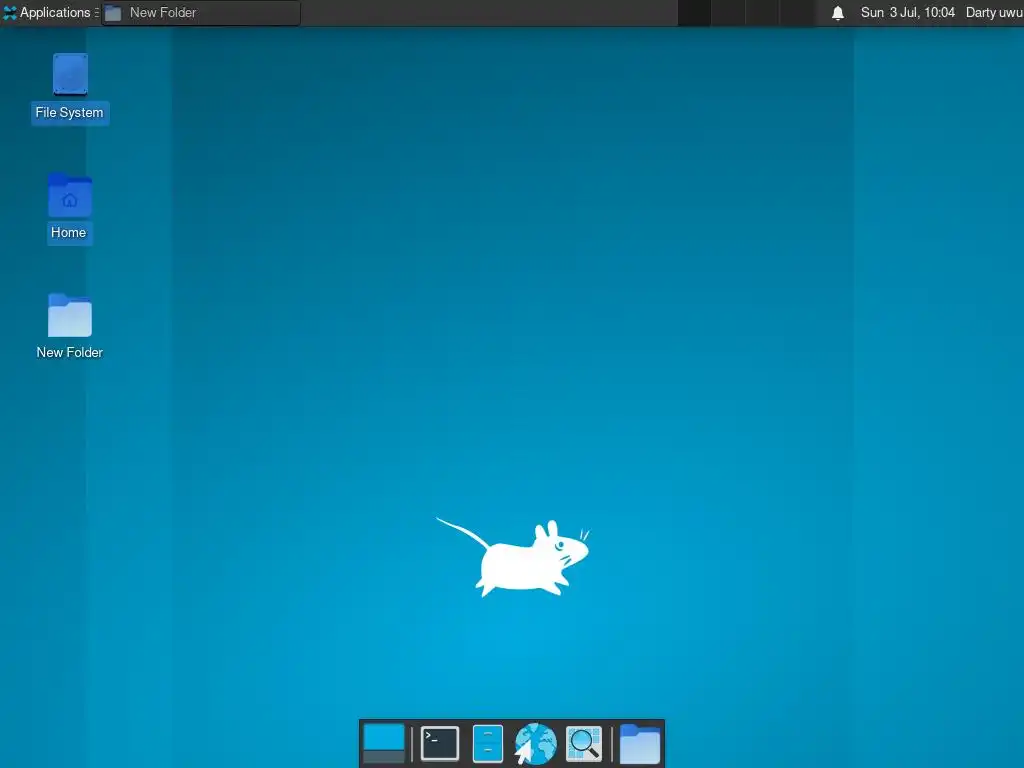1024x768 pixels.
Task: Click the Show Desktop button in the dock
Action: click(384, 743)
